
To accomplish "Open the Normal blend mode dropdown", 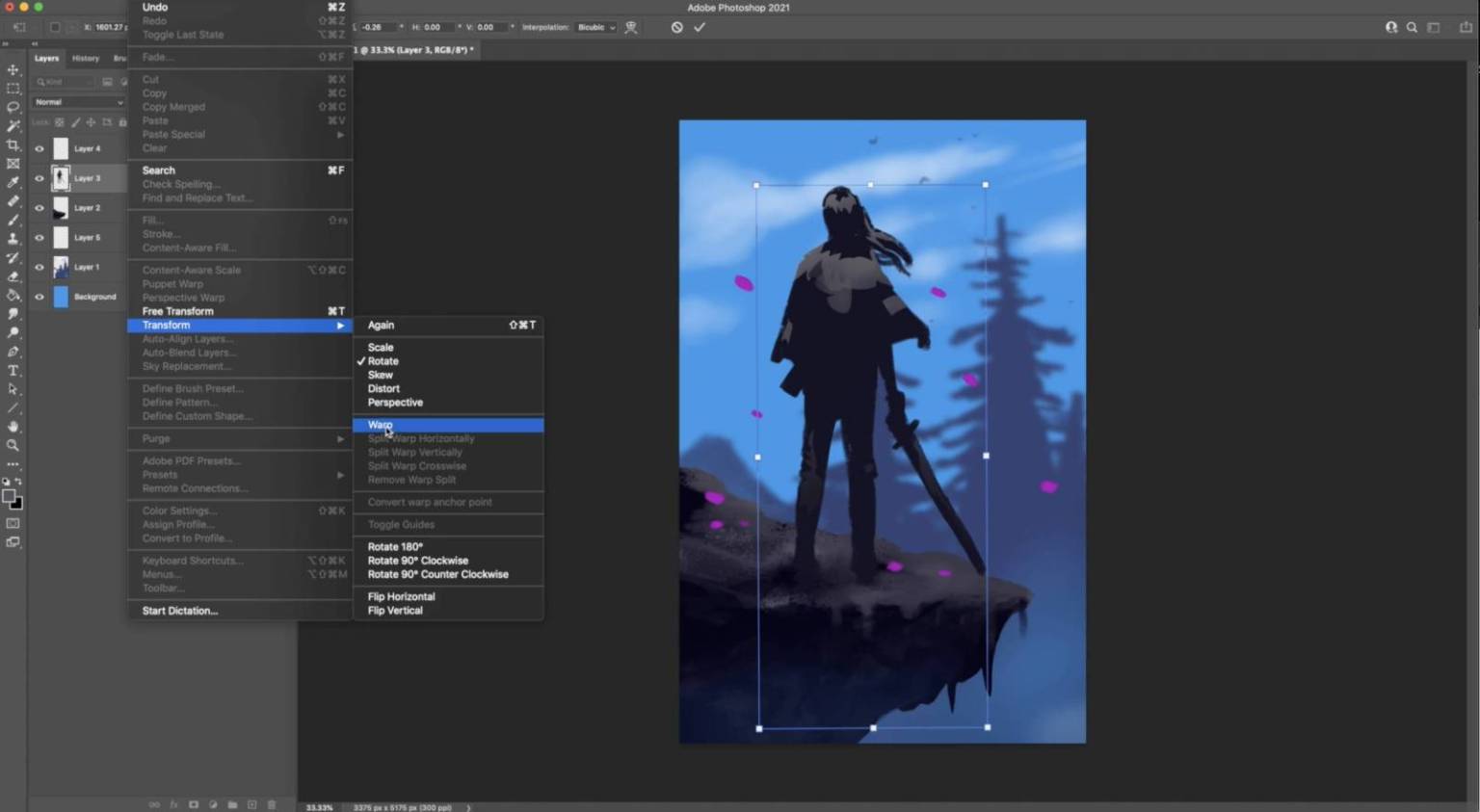I will pyautogui.click(x=78, y=102).
